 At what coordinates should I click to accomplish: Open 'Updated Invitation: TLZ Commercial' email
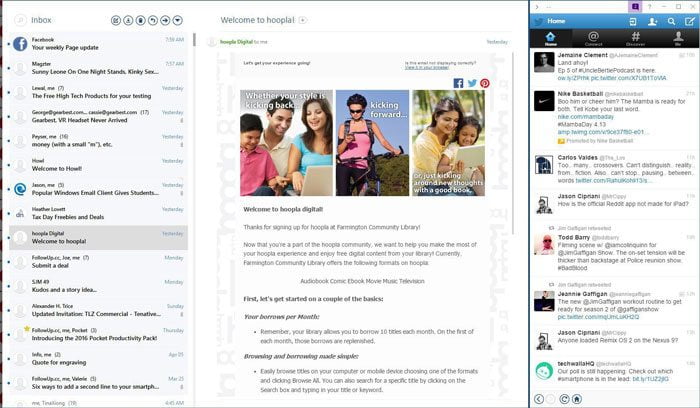point(98,310)
